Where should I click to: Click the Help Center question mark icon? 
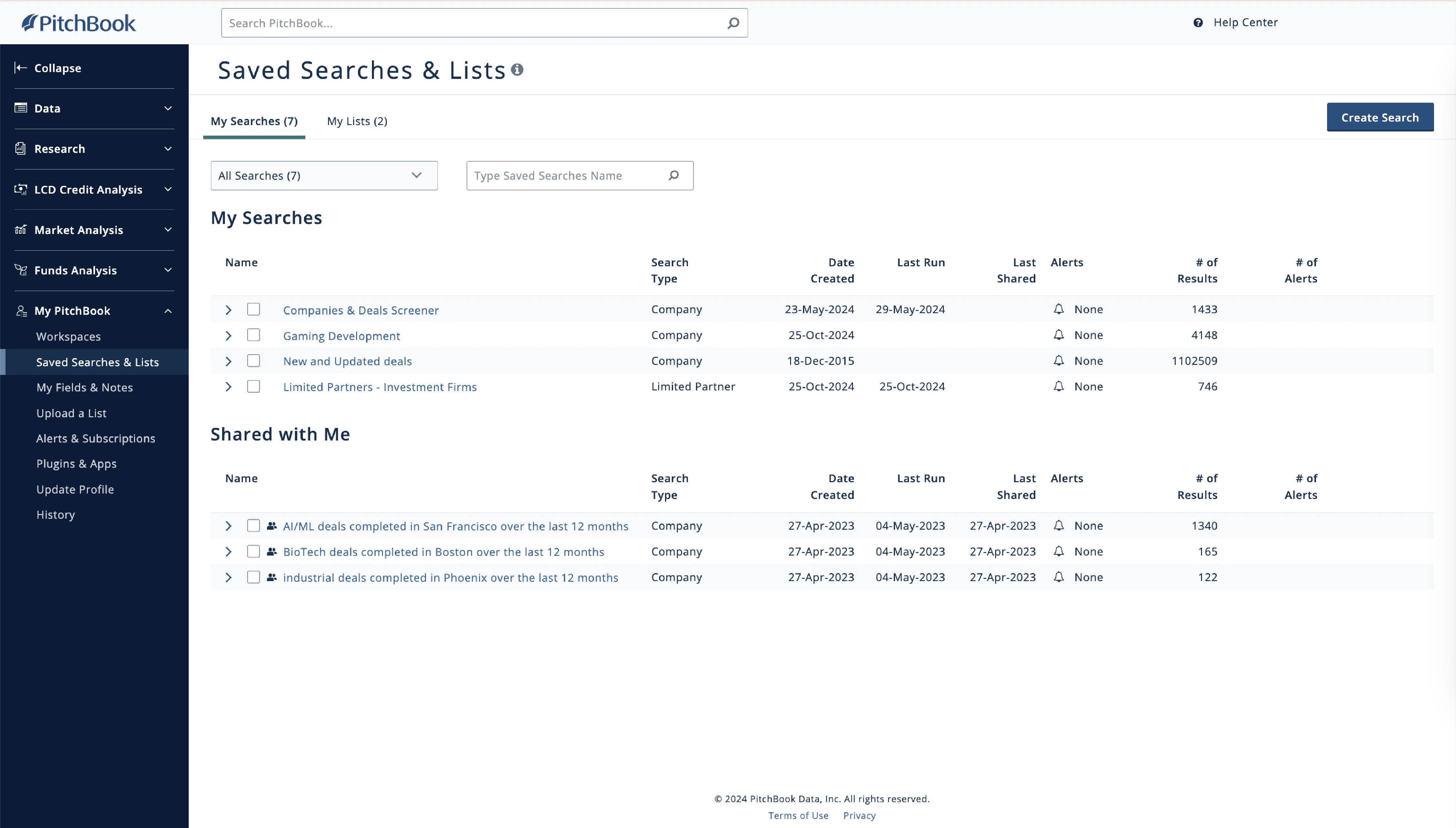pyautogui.click(x=1198, y=23)
